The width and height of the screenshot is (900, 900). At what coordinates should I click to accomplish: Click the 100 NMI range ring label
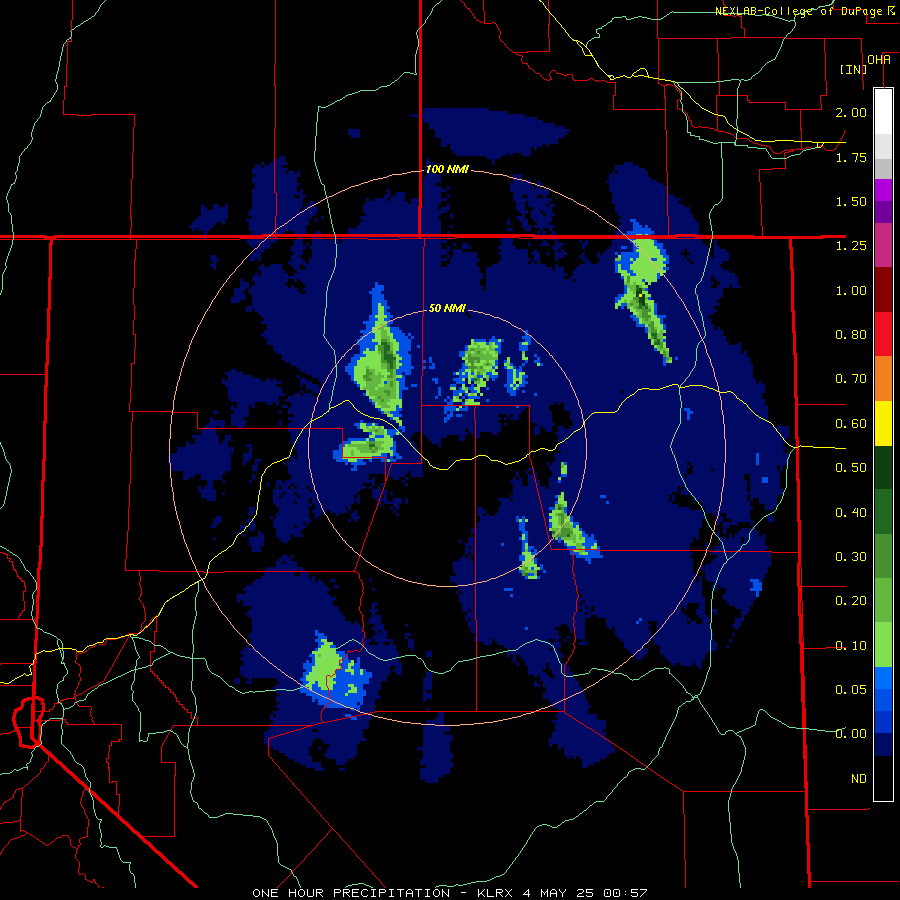point(447,169)
